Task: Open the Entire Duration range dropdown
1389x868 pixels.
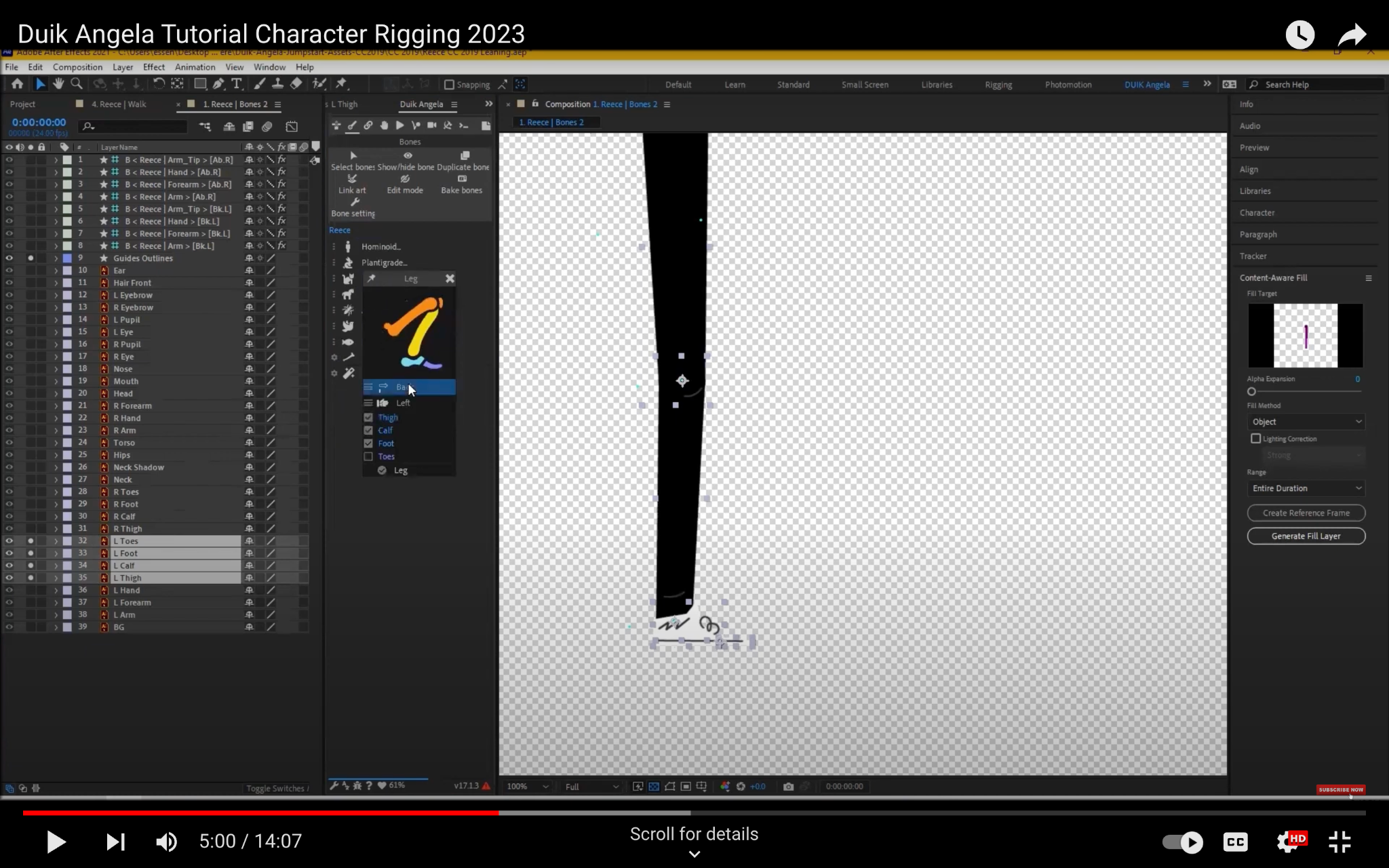Action: pyautogui.click(x=1306, y=488)
